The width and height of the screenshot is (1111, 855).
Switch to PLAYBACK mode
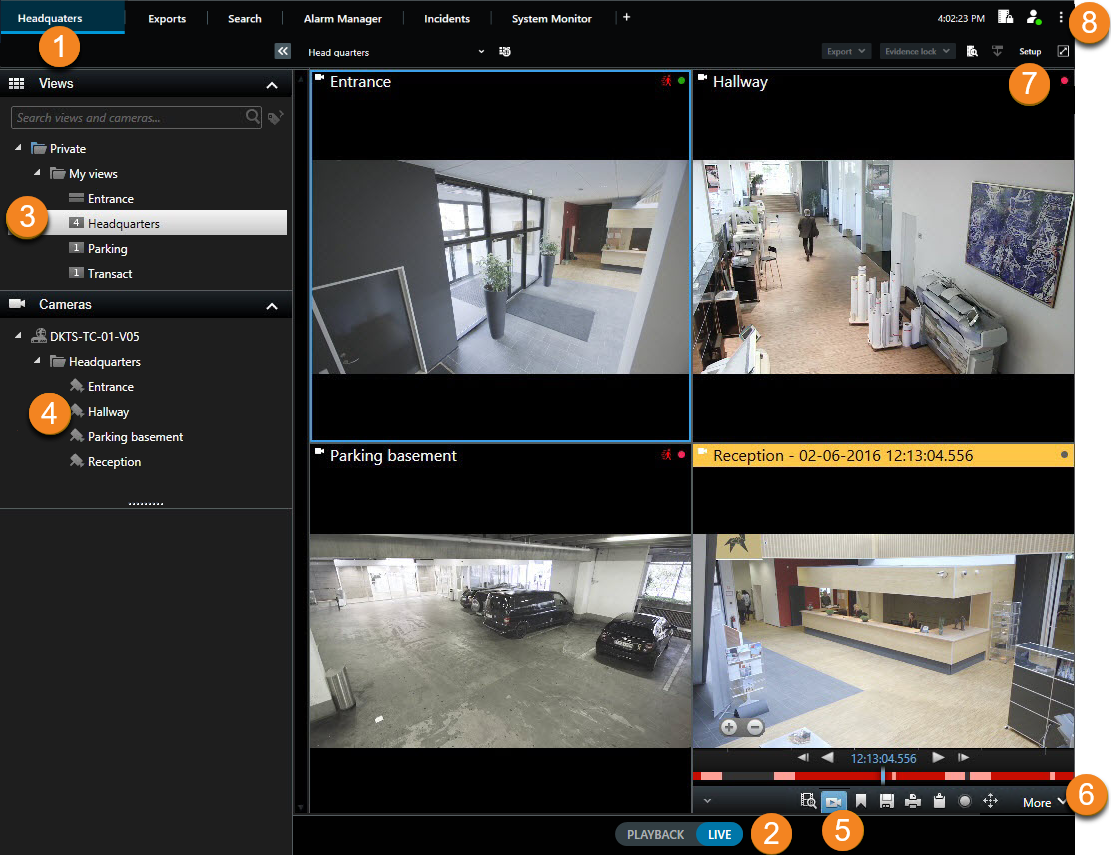[656, 834]
